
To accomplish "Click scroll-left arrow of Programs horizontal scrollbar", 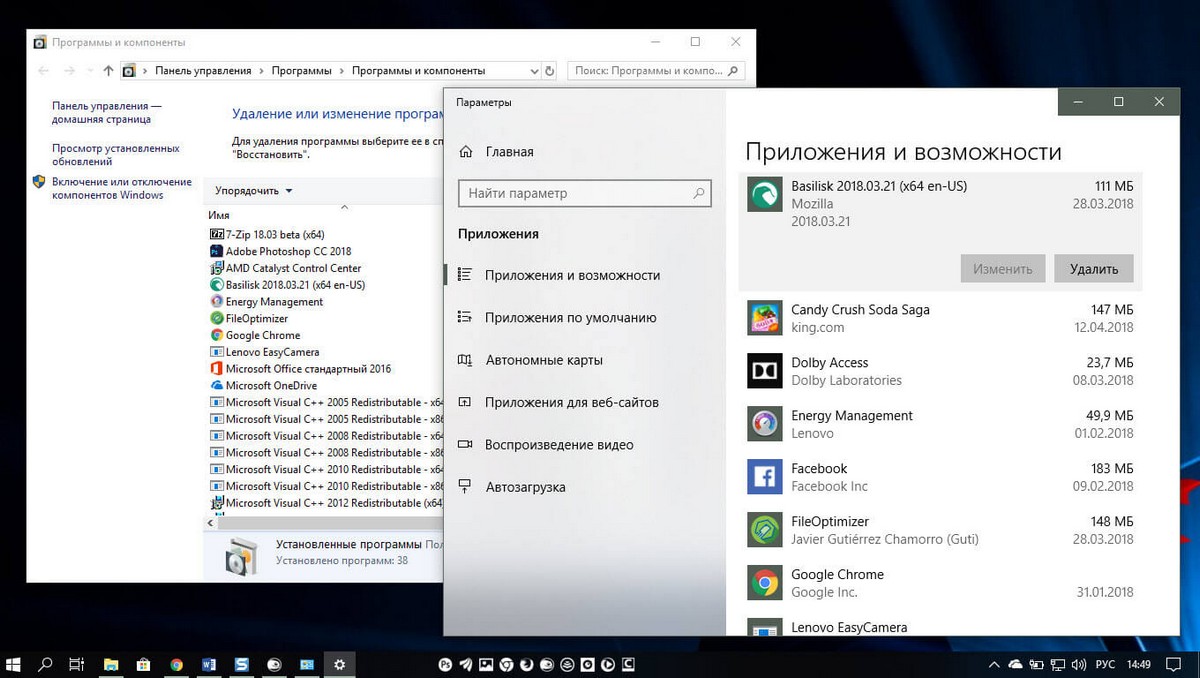I will point(210,523).
